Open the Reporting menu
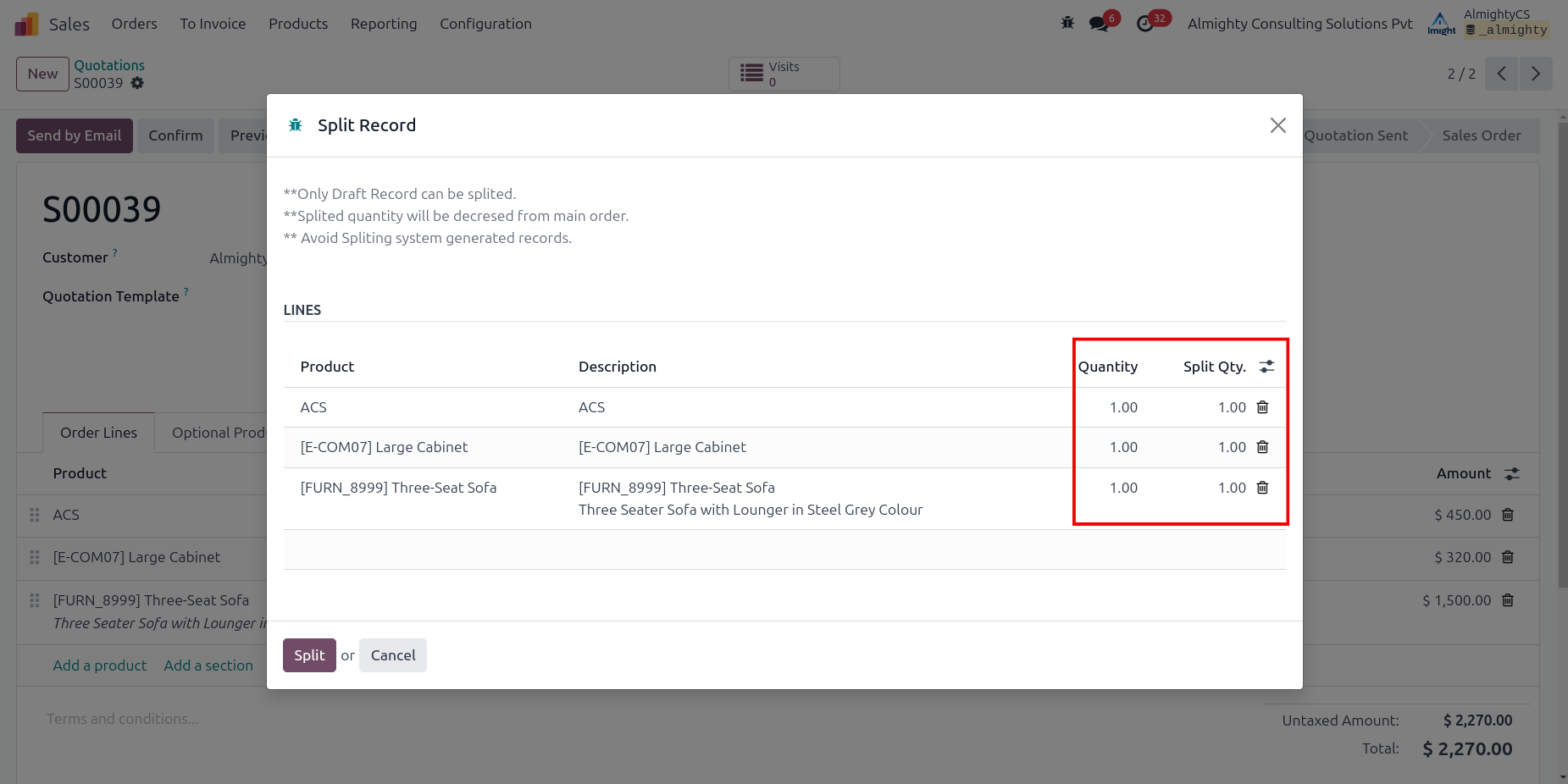 [384, 24]
